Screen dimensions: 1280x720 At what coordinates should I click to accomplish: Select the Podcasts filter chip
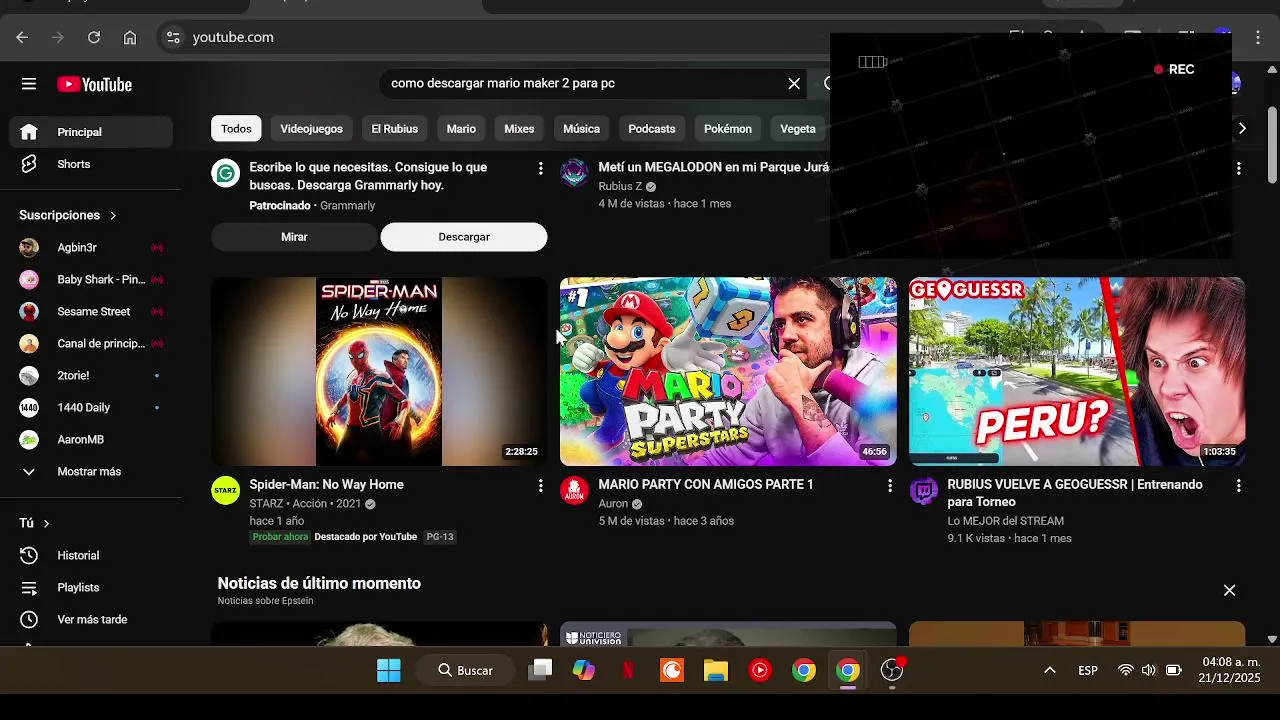(652, 128)
